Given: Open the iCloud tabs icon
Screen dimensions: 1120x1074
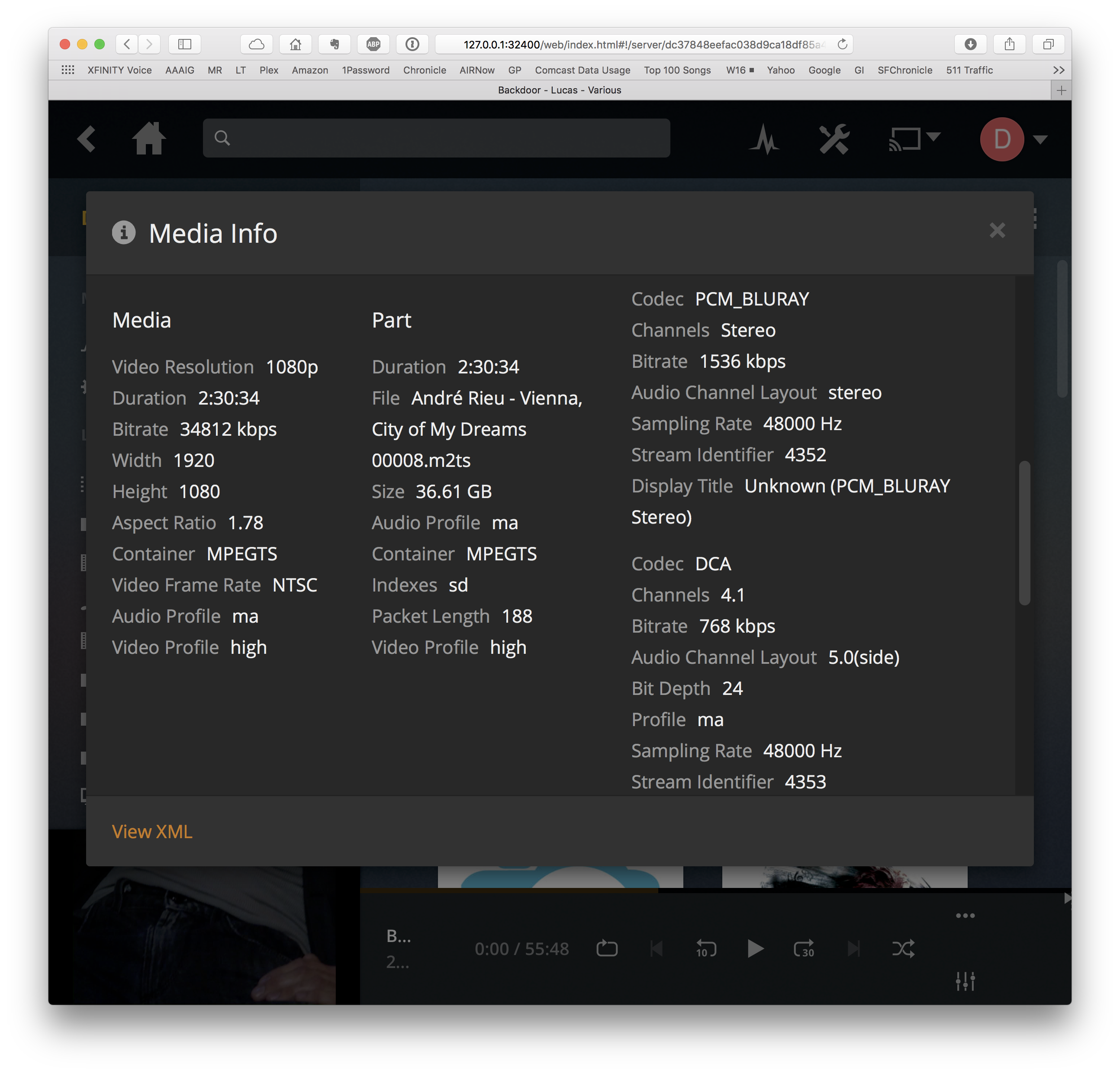Looking at the screenshot, I should 257,44.
